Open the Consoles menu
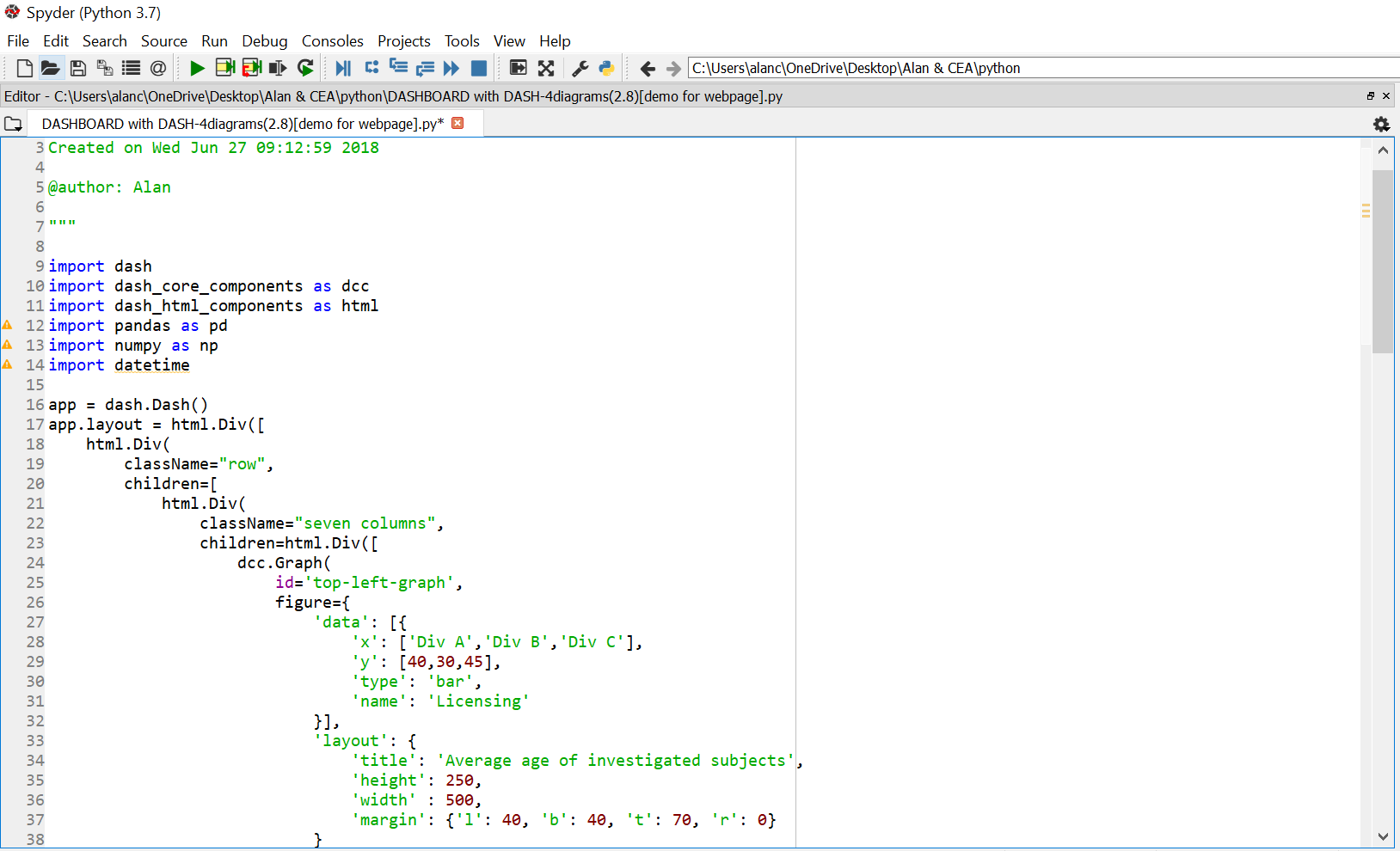Viewport: 1400px width, 851px height. [x=332, y=41]
